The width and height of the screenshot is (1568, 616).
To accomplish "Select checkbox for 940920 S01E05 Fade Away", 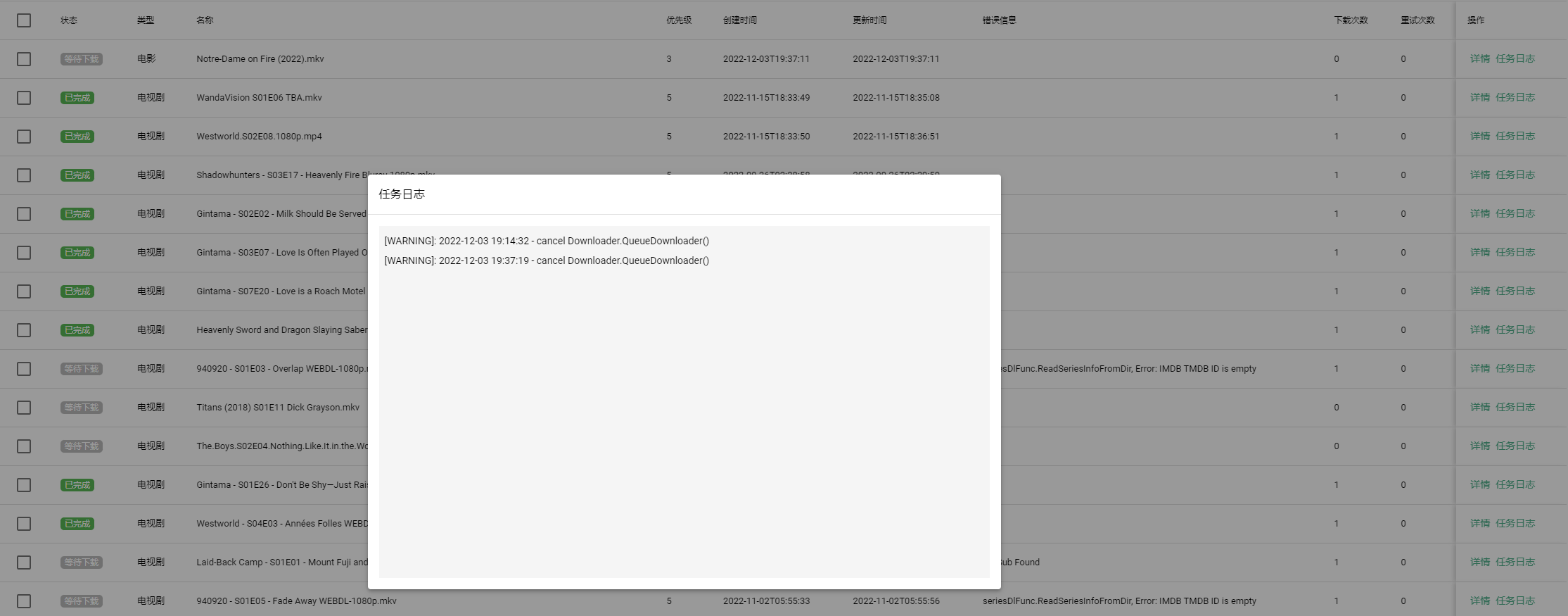I will (x=24, y=601).
